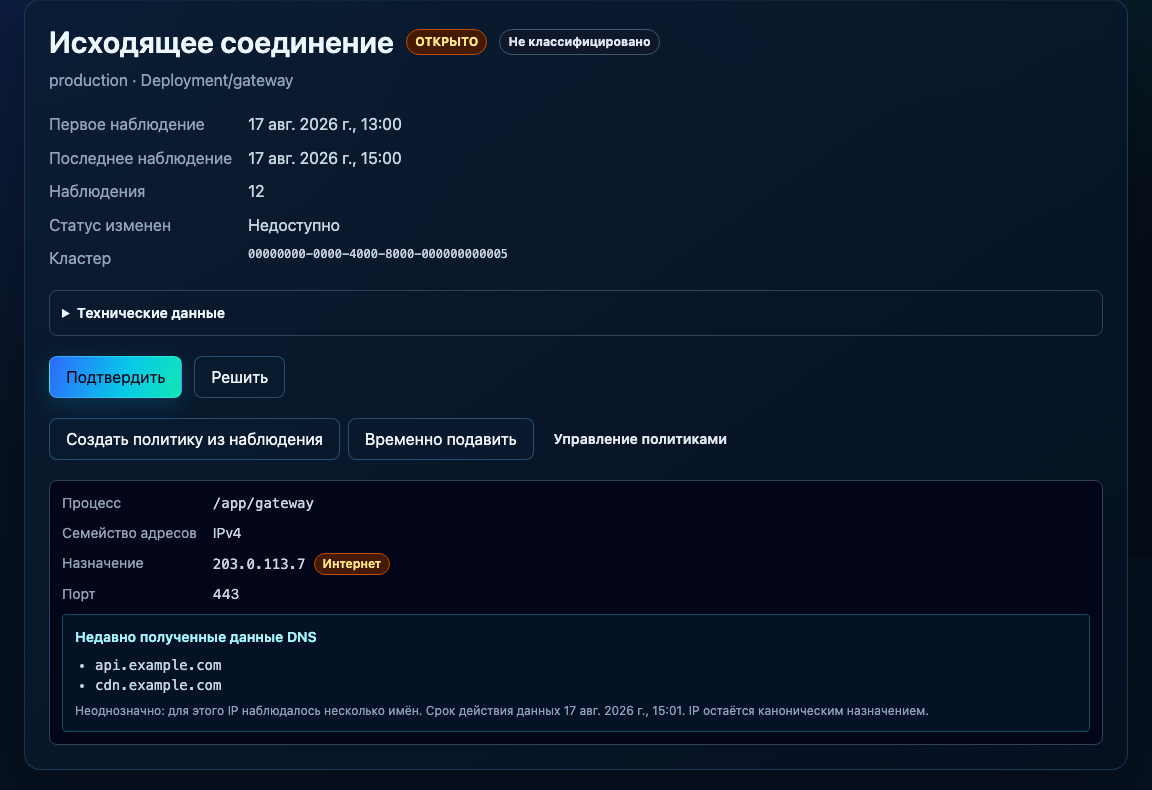The height and width of the screenshot is (790, 1152).
Task: Click the production · Deployment/gateway subtitle
Action: pyautogui.click(x=171, y=81)
